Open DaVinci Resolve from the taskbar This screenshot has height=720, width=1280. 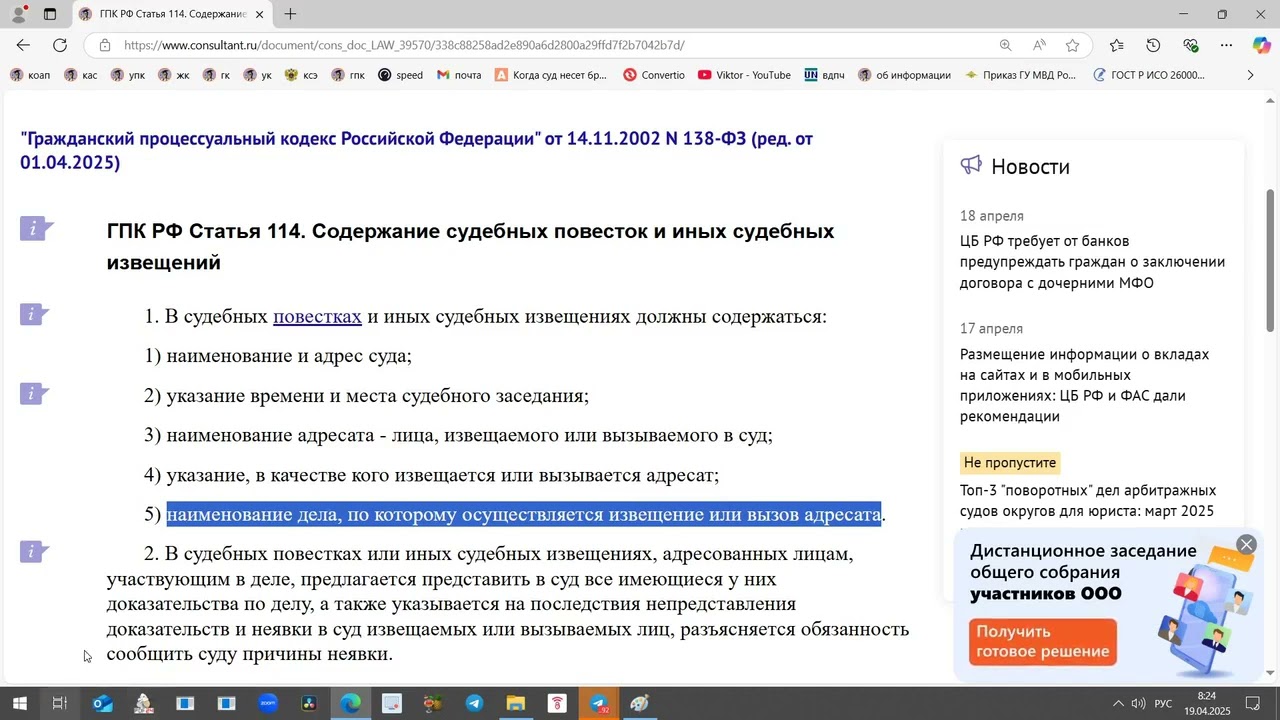309,703
